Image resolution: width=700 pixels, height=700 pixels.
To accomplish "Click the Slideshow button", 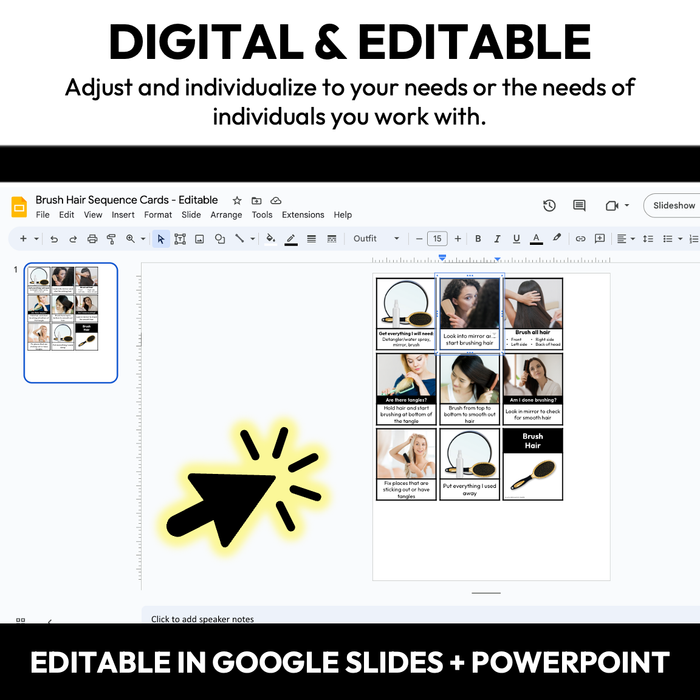I will coord(673,206).
